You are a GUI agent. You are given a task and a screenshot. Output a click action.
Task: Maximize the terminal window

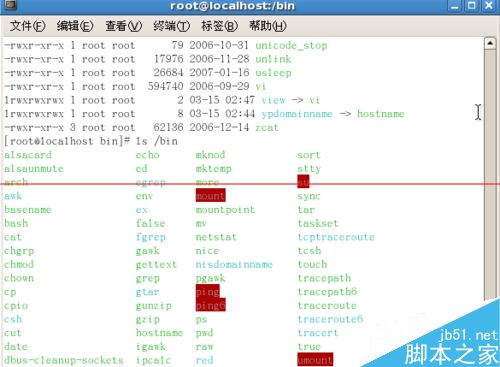coord(472,6)
